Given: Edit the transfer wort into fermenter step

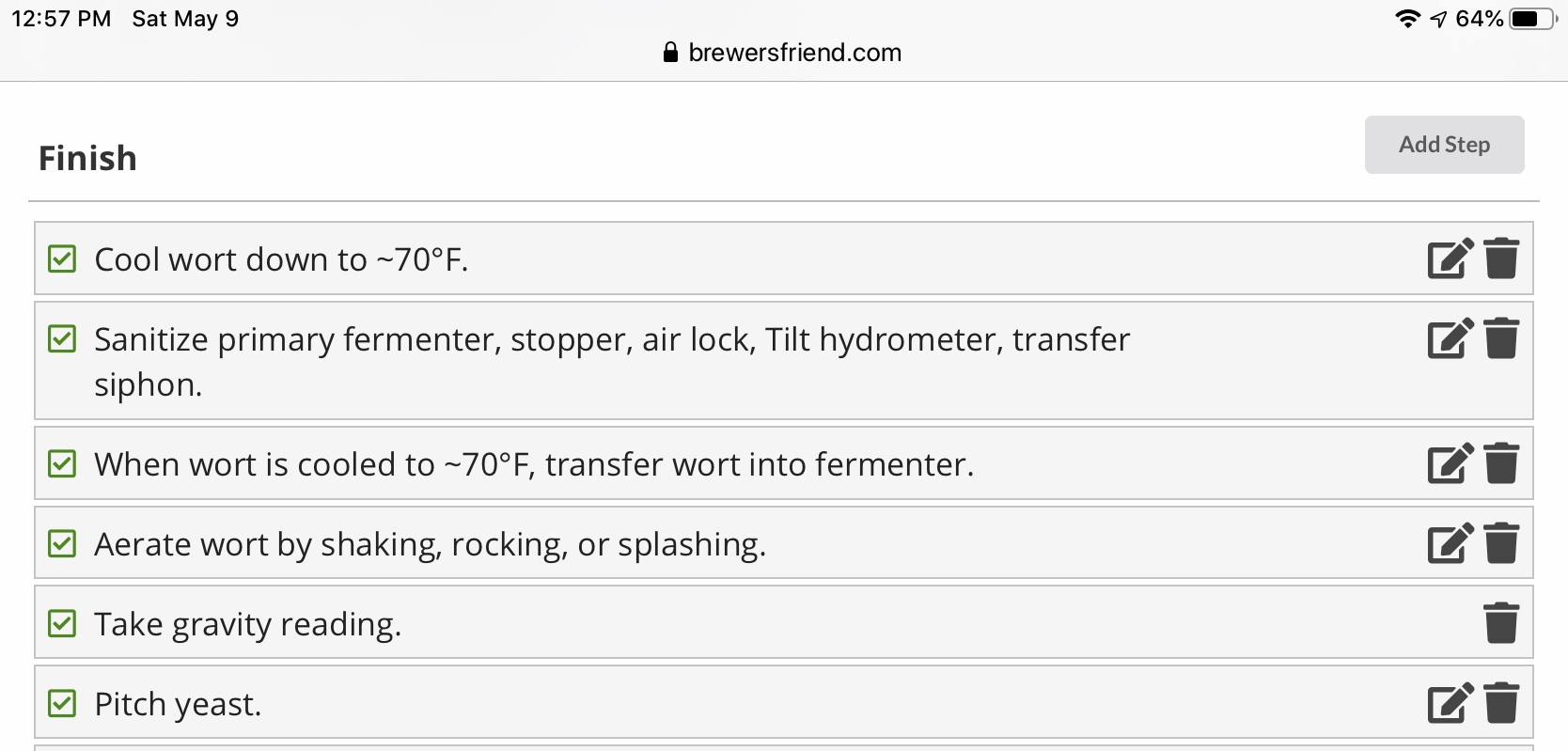Looking at the screenshot, I should point(1450,463).
